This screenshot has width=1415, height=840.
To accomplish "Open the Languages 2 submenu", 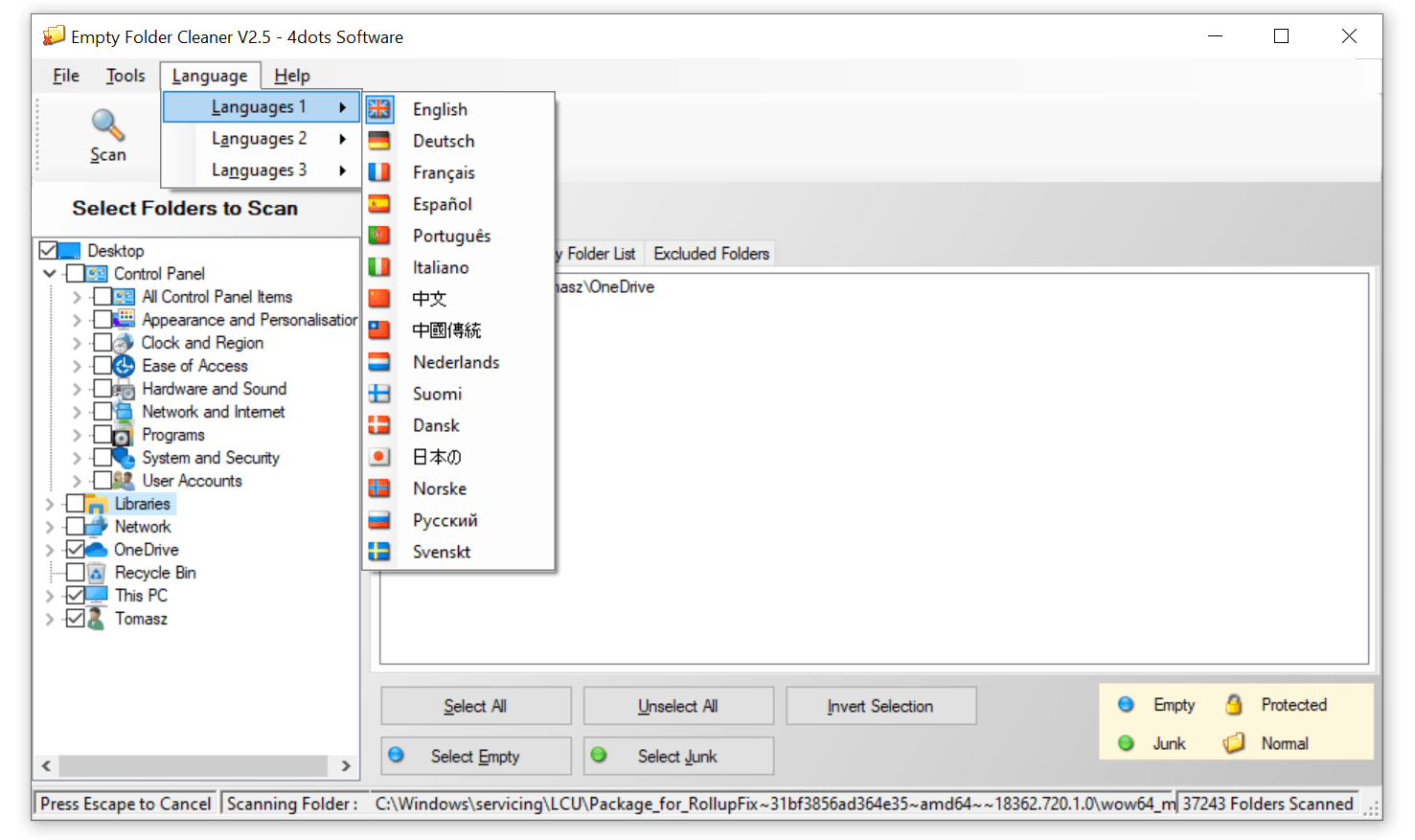I will tap(260, 138).
